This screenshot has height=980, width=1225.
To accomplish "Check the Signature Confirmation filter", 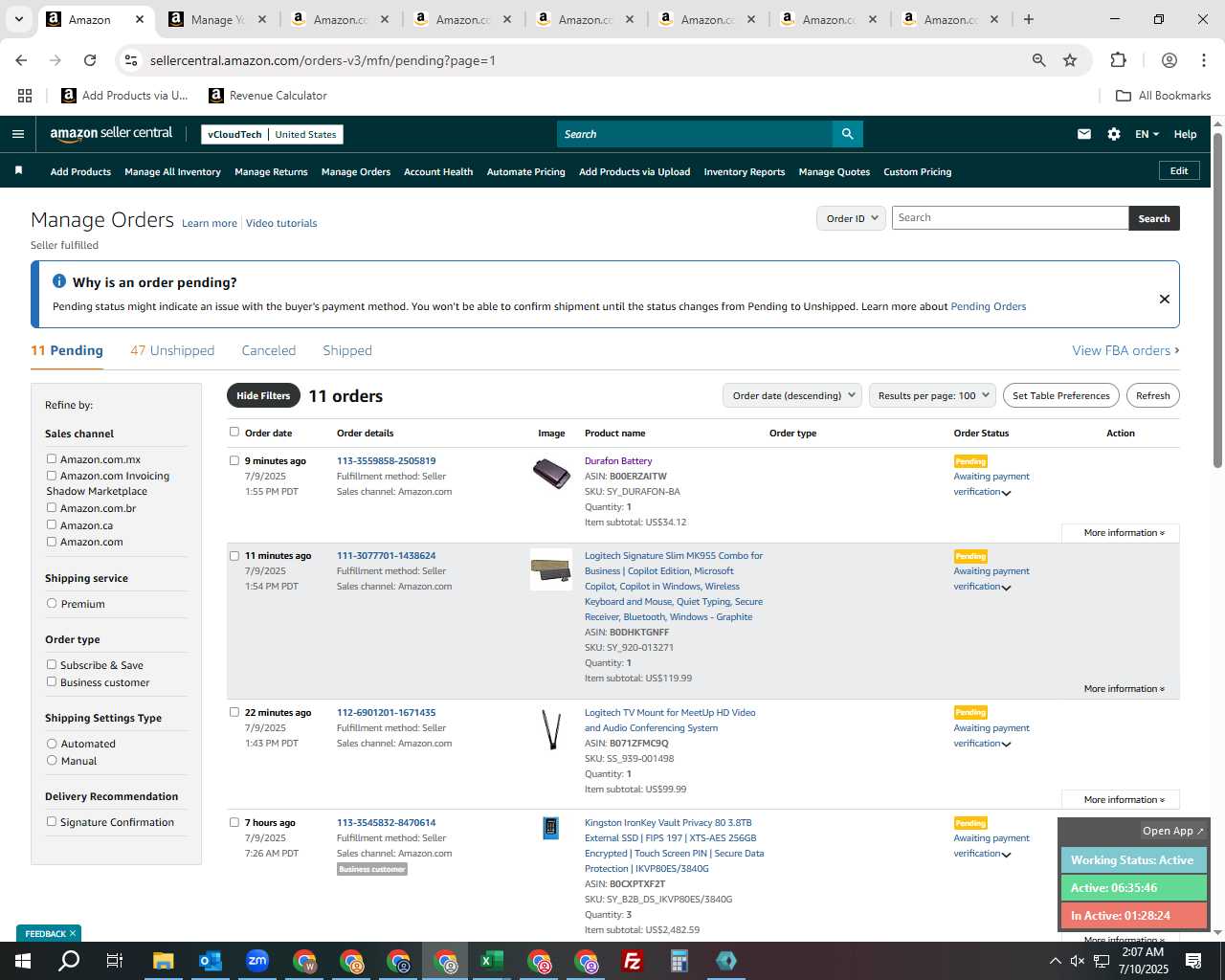I will (x=52, y=821).
